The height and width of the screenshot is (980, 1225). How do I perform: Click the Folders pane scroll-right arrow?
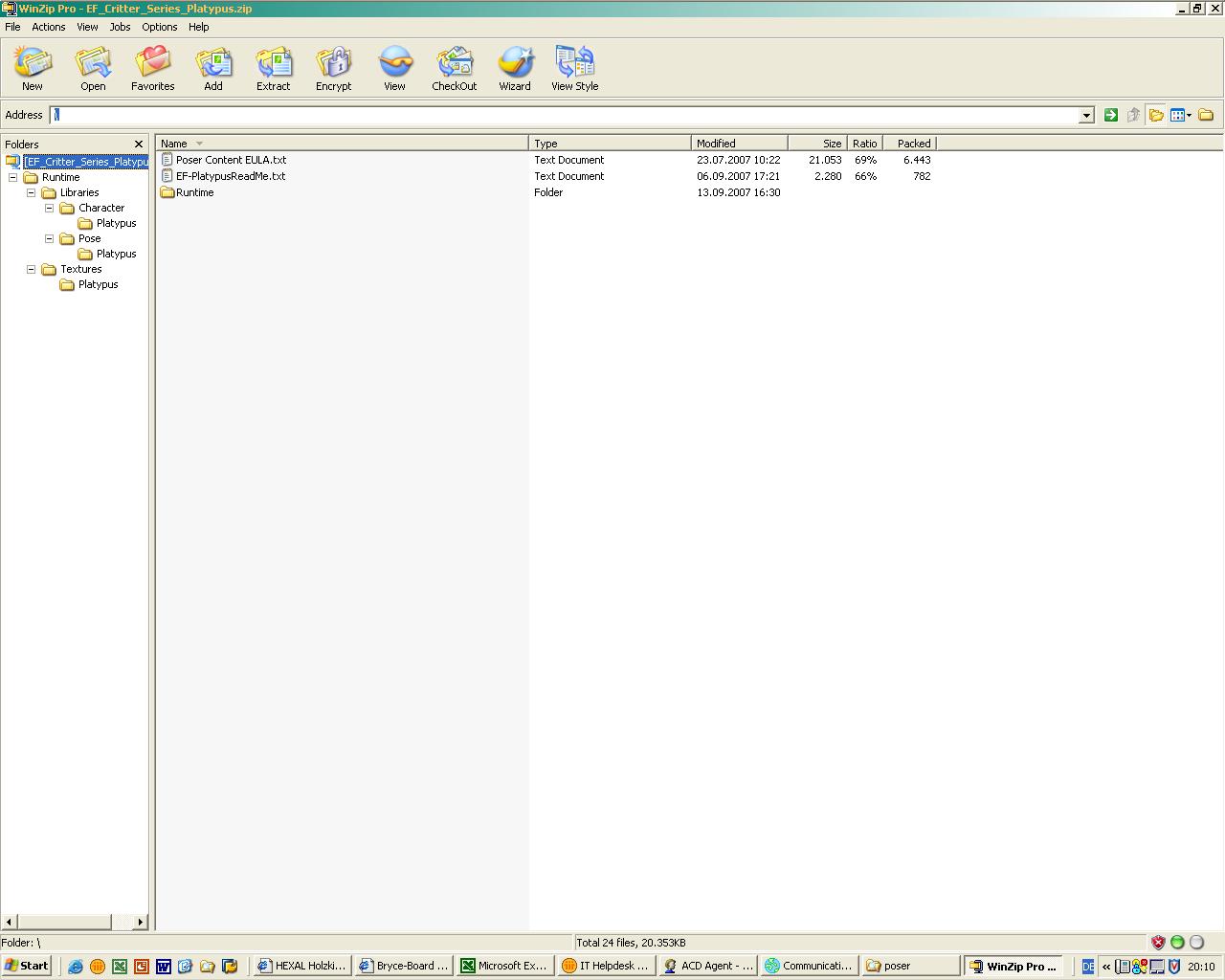tap(141, 923)
